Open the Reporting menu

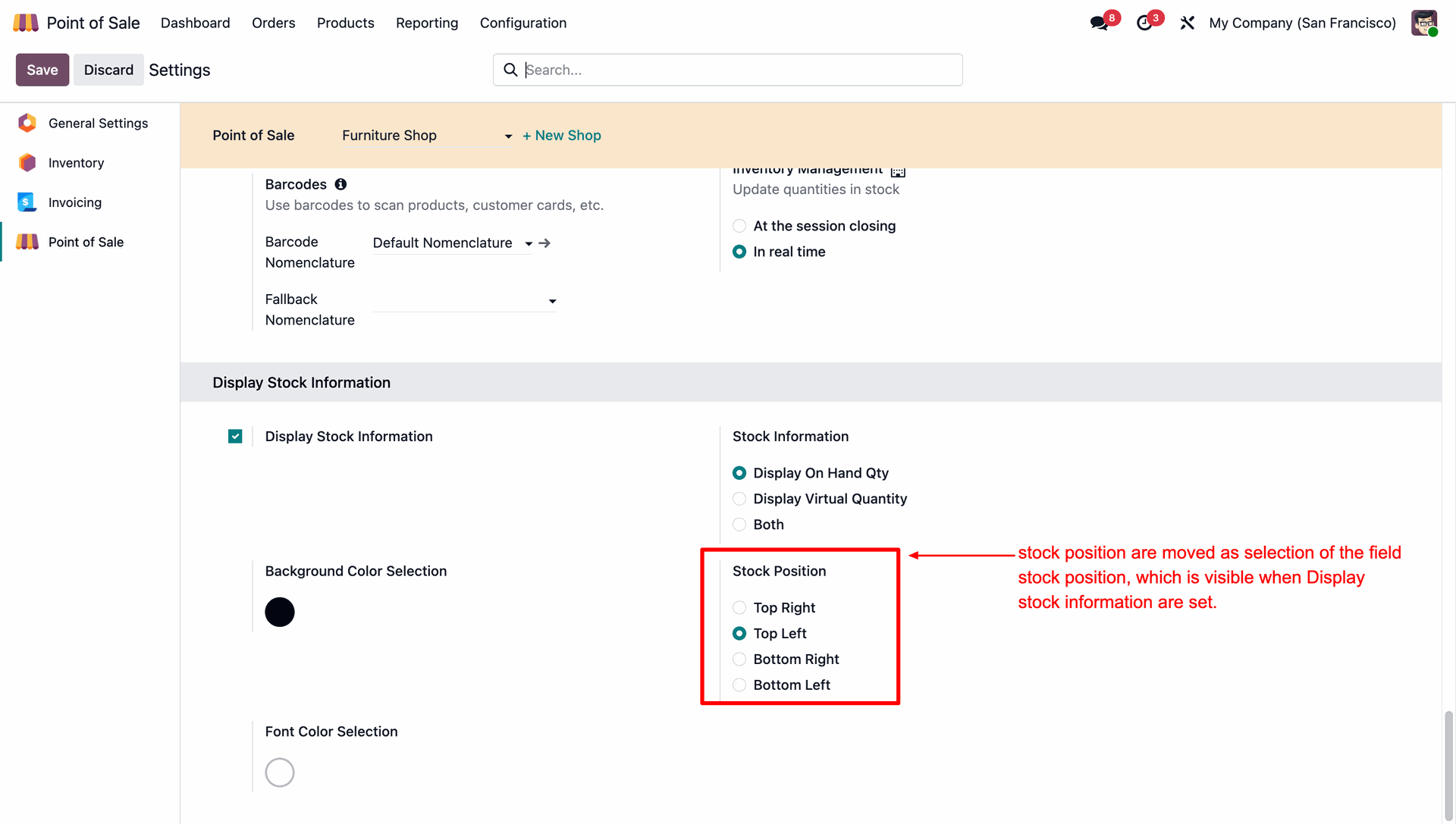point(427,23)
